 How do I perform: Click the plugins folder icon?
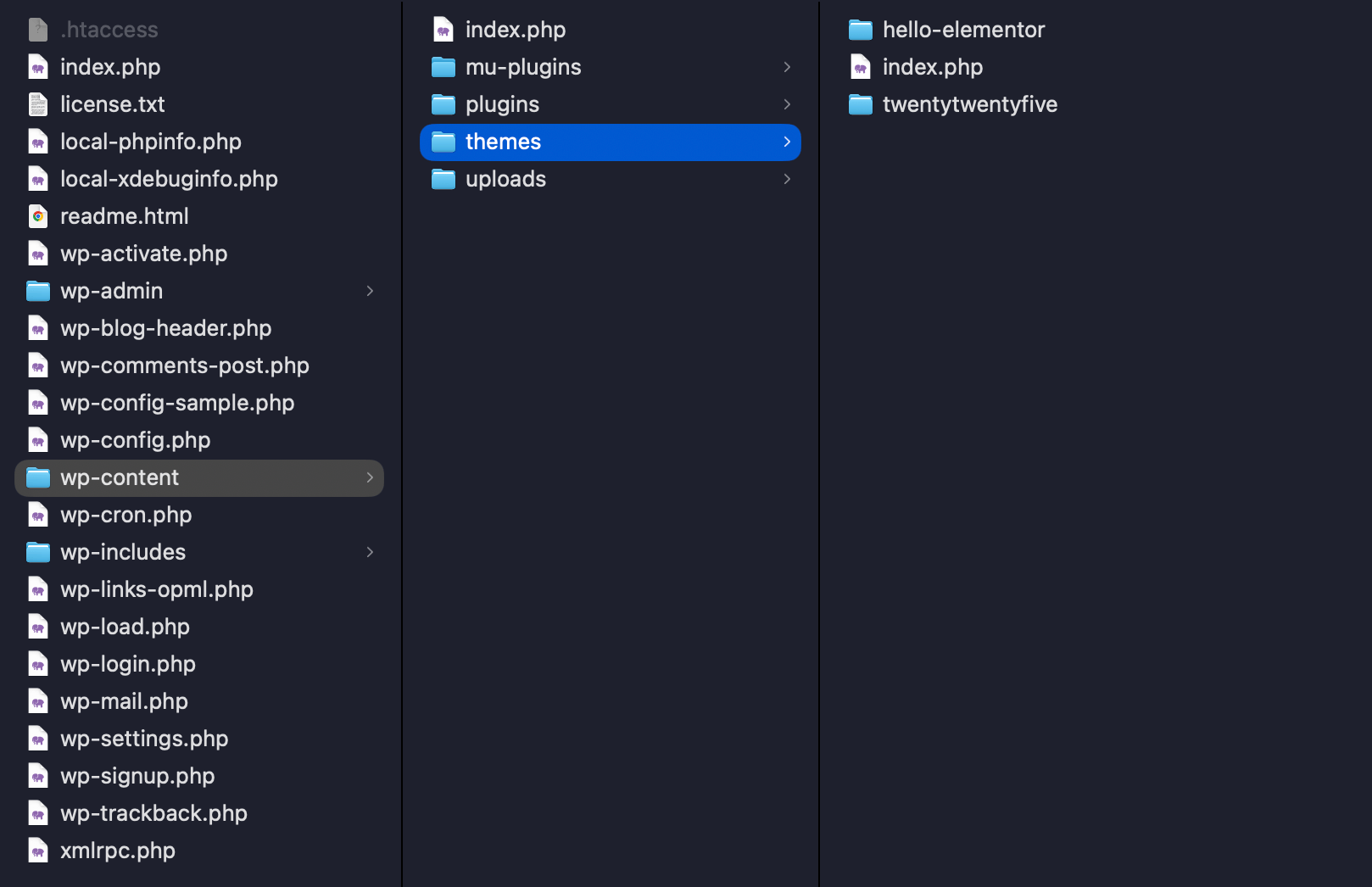(443, 104)
